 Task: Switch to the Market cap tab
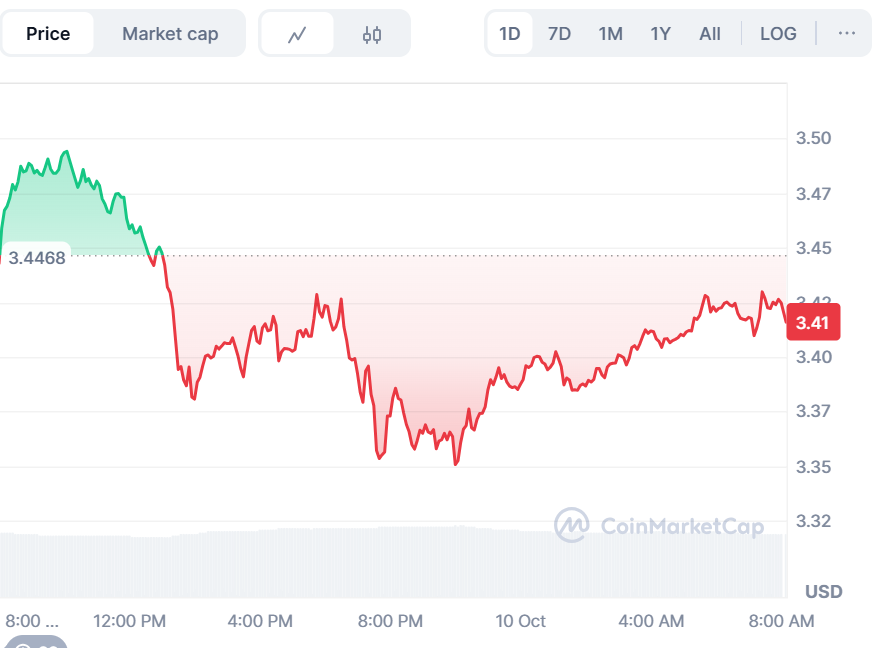pyautogui.click(x=170, y=33)
